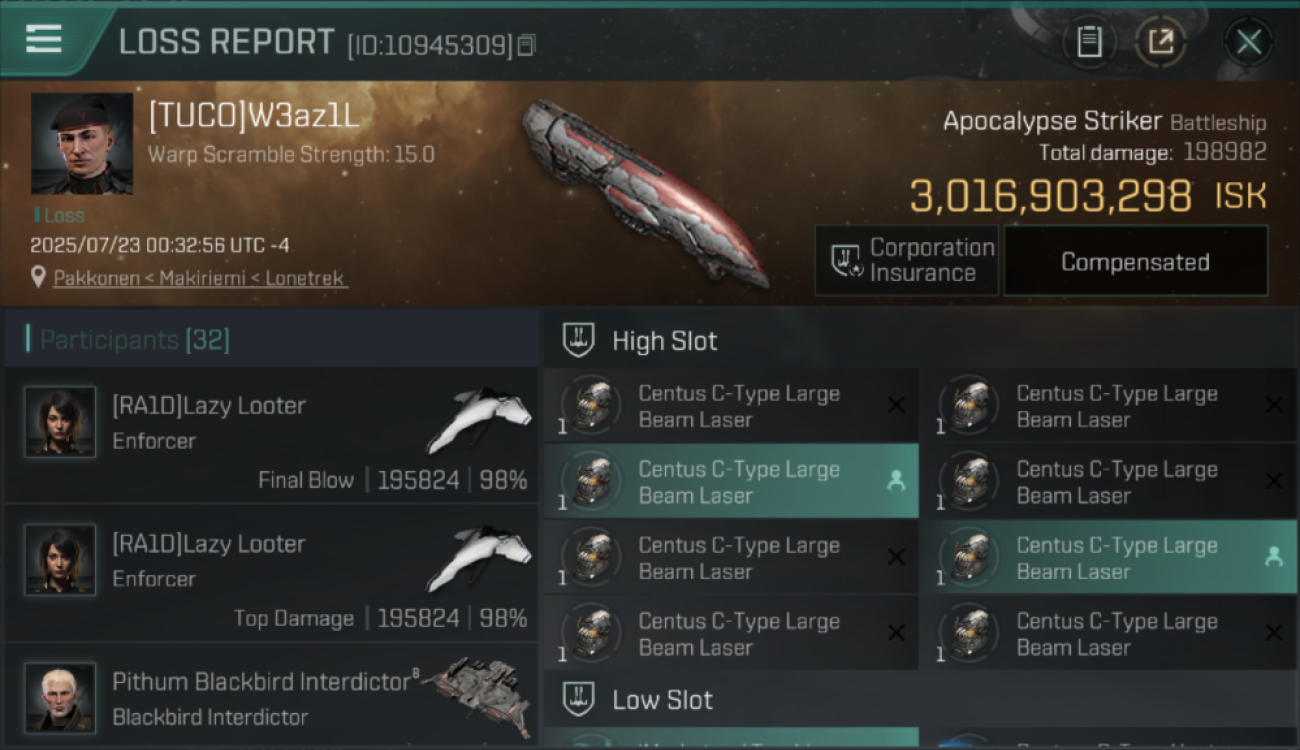Open the hamburger menu icon
The height and width of the screenshot is (750, 1300).
click(44, 40)
